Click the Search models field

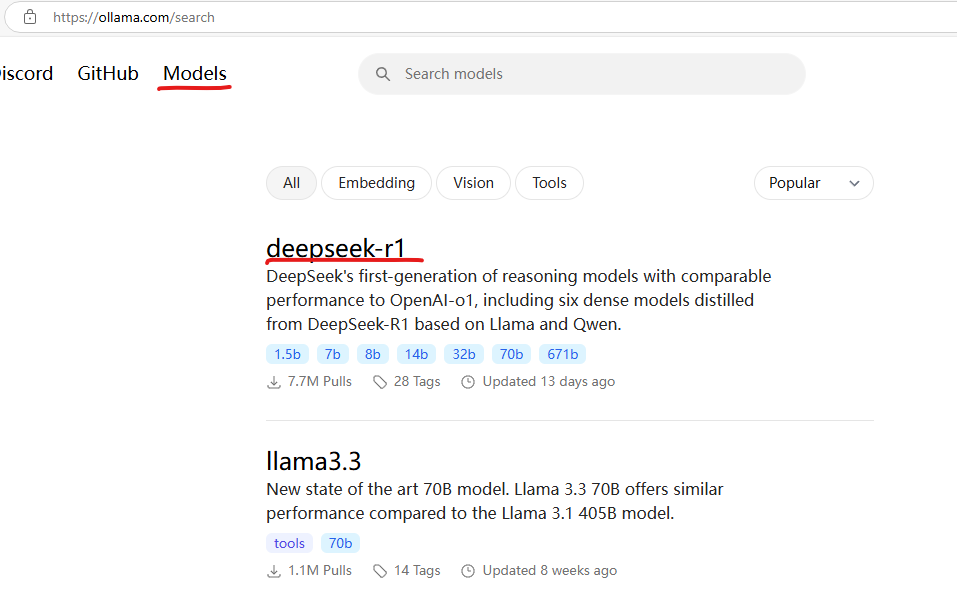pos(582,74)
